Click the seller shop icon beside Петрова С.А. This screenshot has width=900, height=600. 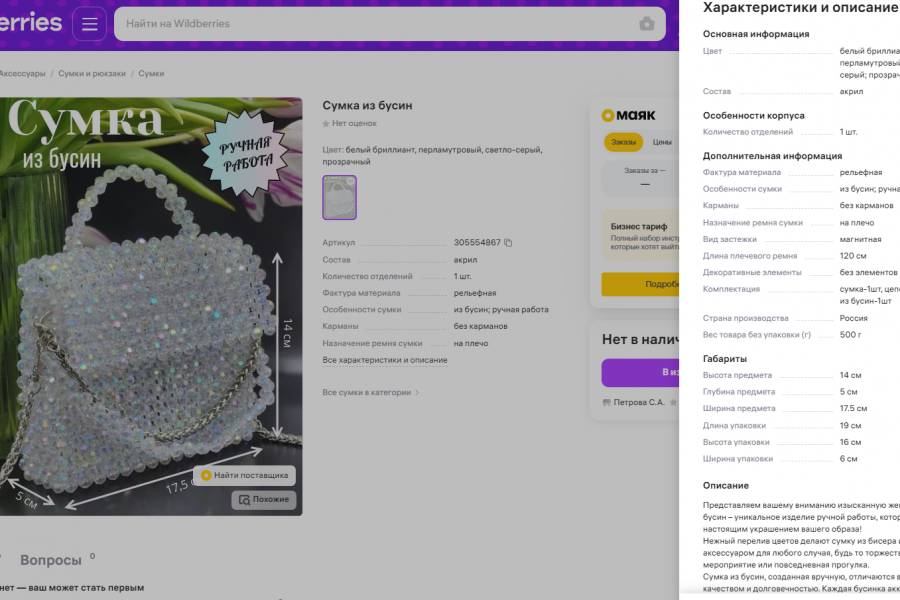point(606,402)
